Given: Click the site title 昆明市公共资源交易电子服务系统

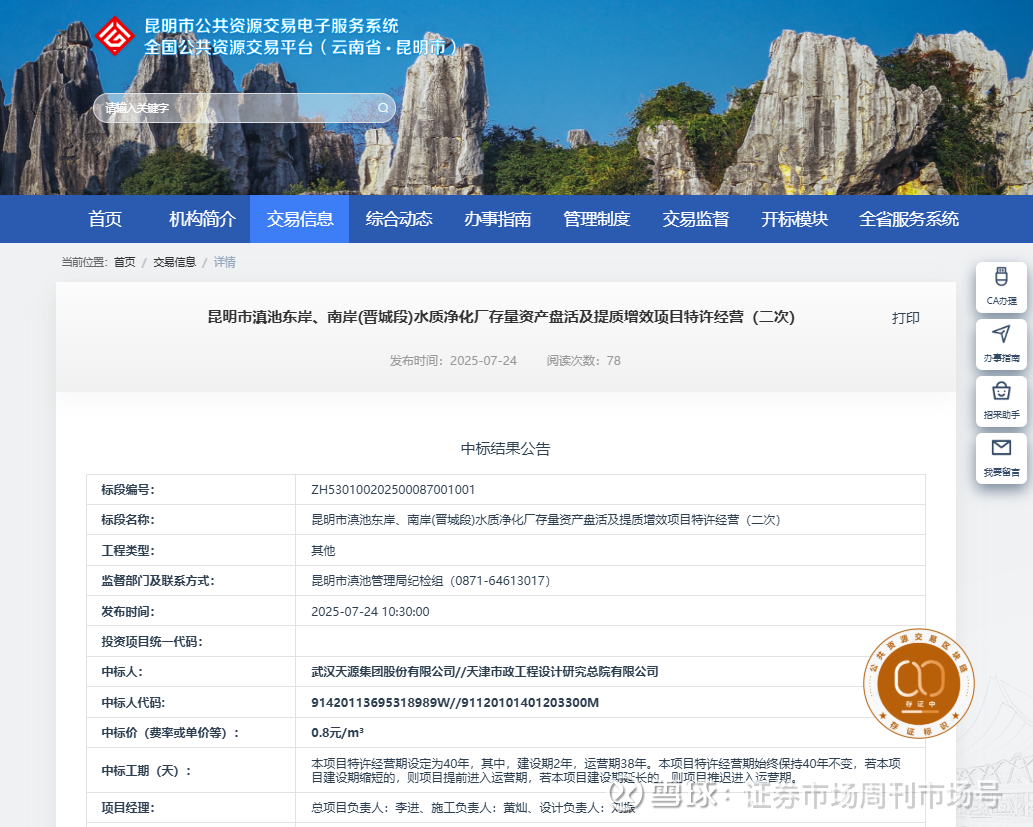Looking at the screenshot, I should click(x=271, y=26).
